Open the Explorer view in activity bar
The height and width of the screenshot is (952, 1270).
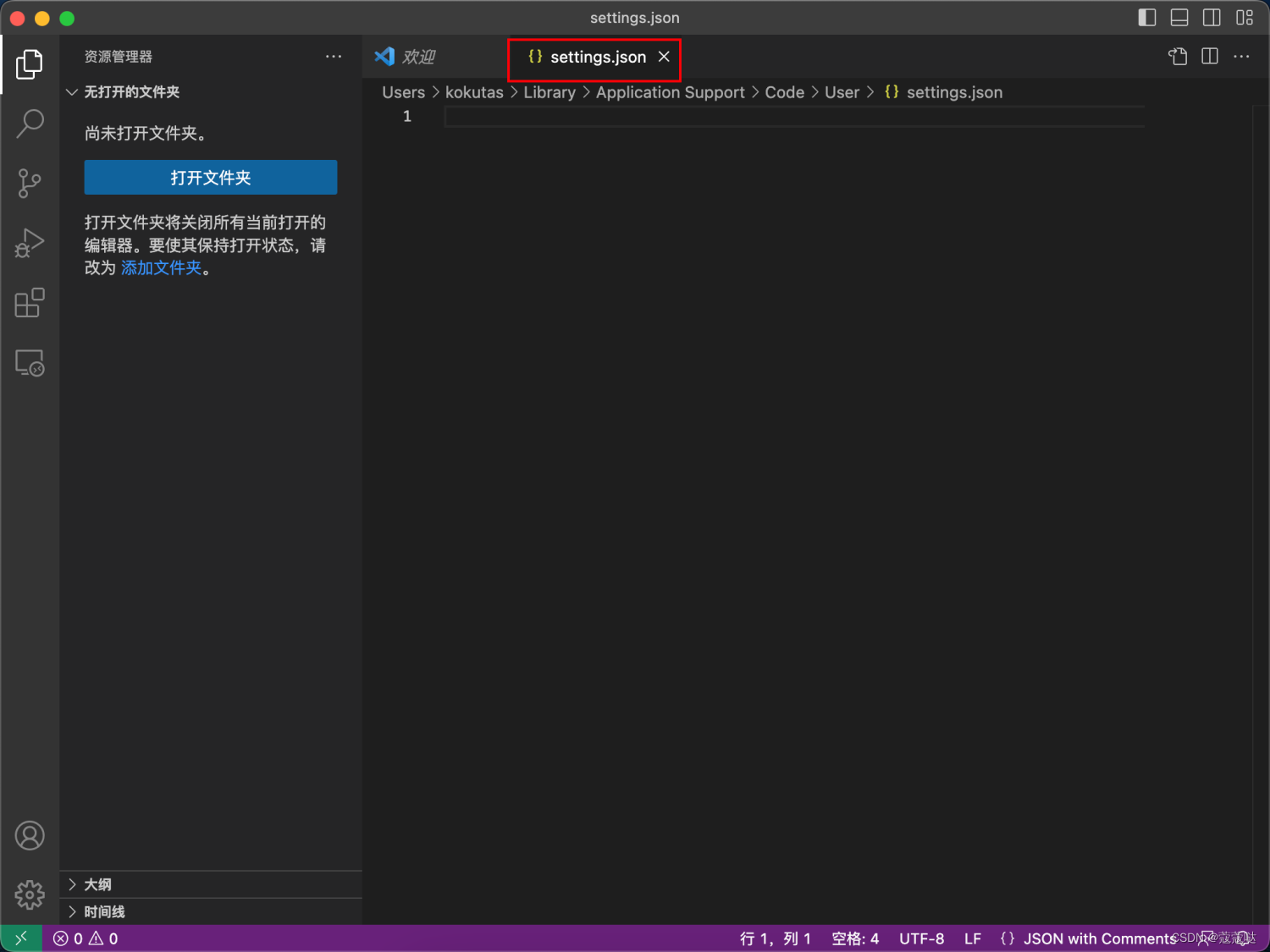[x=30, y=64]
